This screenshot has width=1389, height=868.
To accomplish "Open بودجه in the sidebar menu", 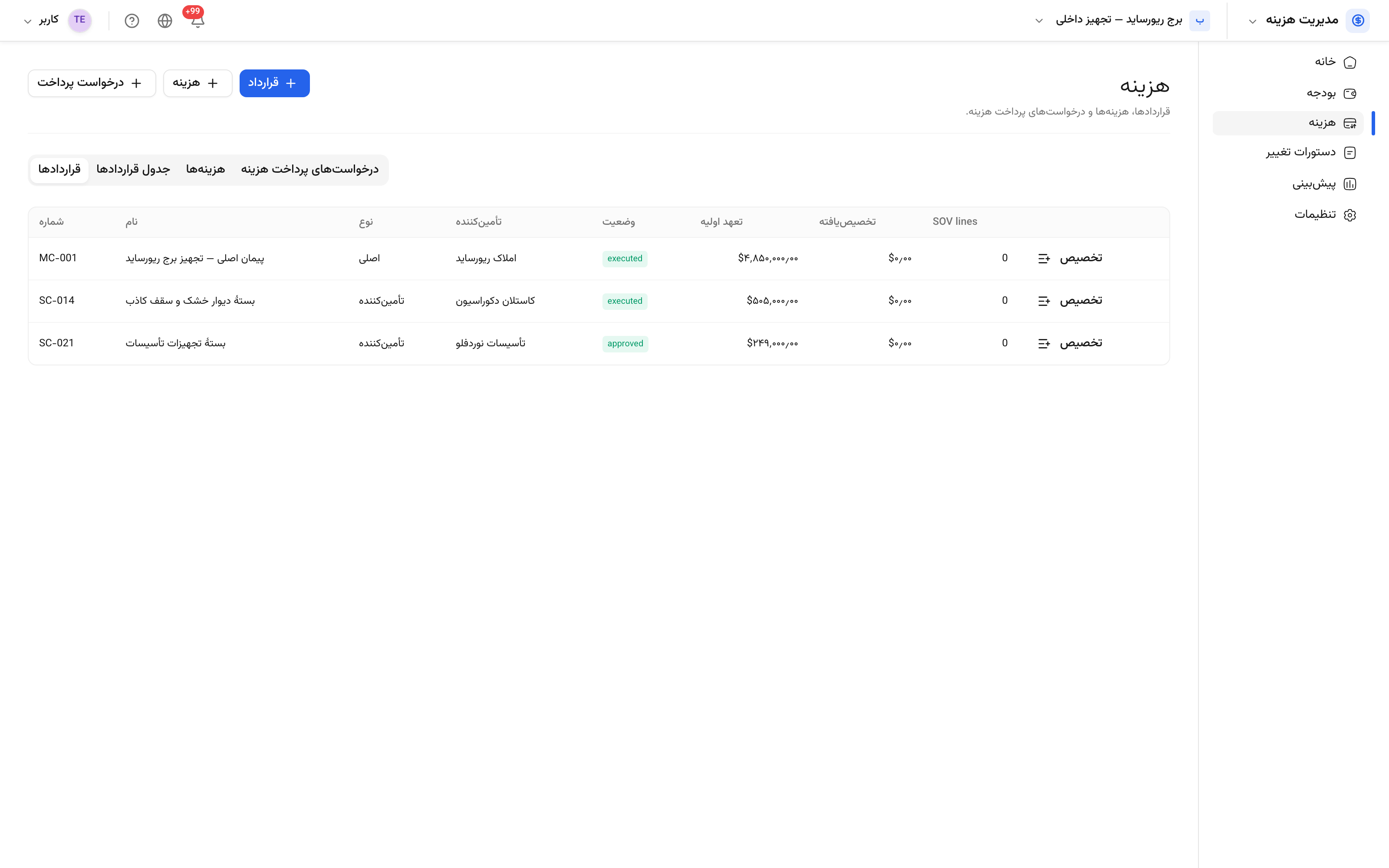I will 1288,93.
